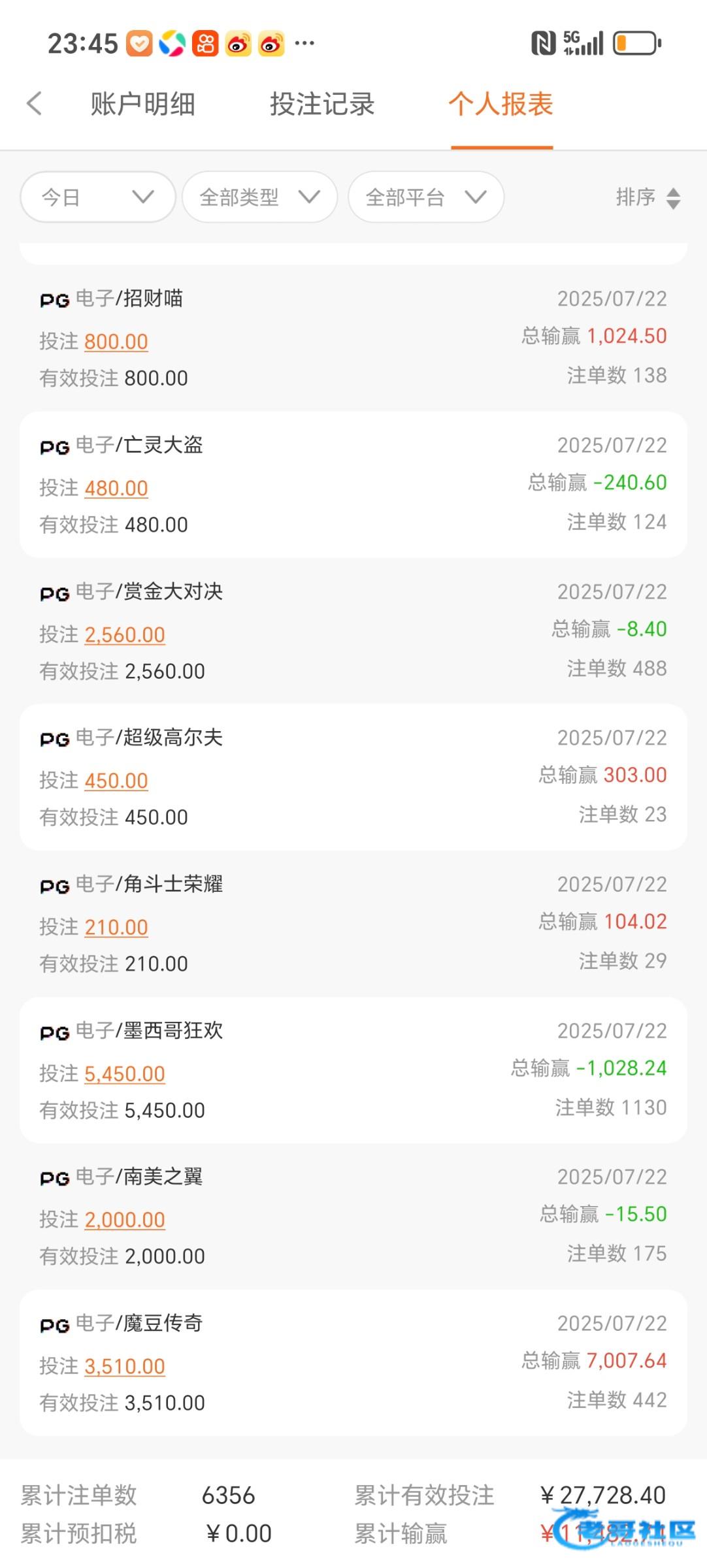
Task: Open the 亡灵大盗 record card
Action: [x=353, y=484]
